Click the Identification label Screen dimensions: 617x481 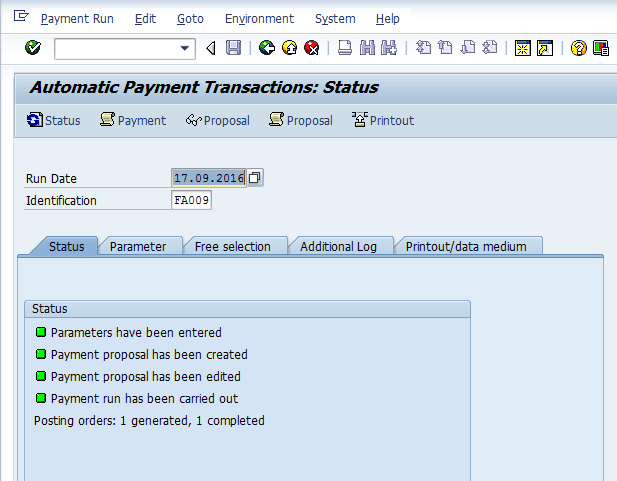[x=61, y=201]
